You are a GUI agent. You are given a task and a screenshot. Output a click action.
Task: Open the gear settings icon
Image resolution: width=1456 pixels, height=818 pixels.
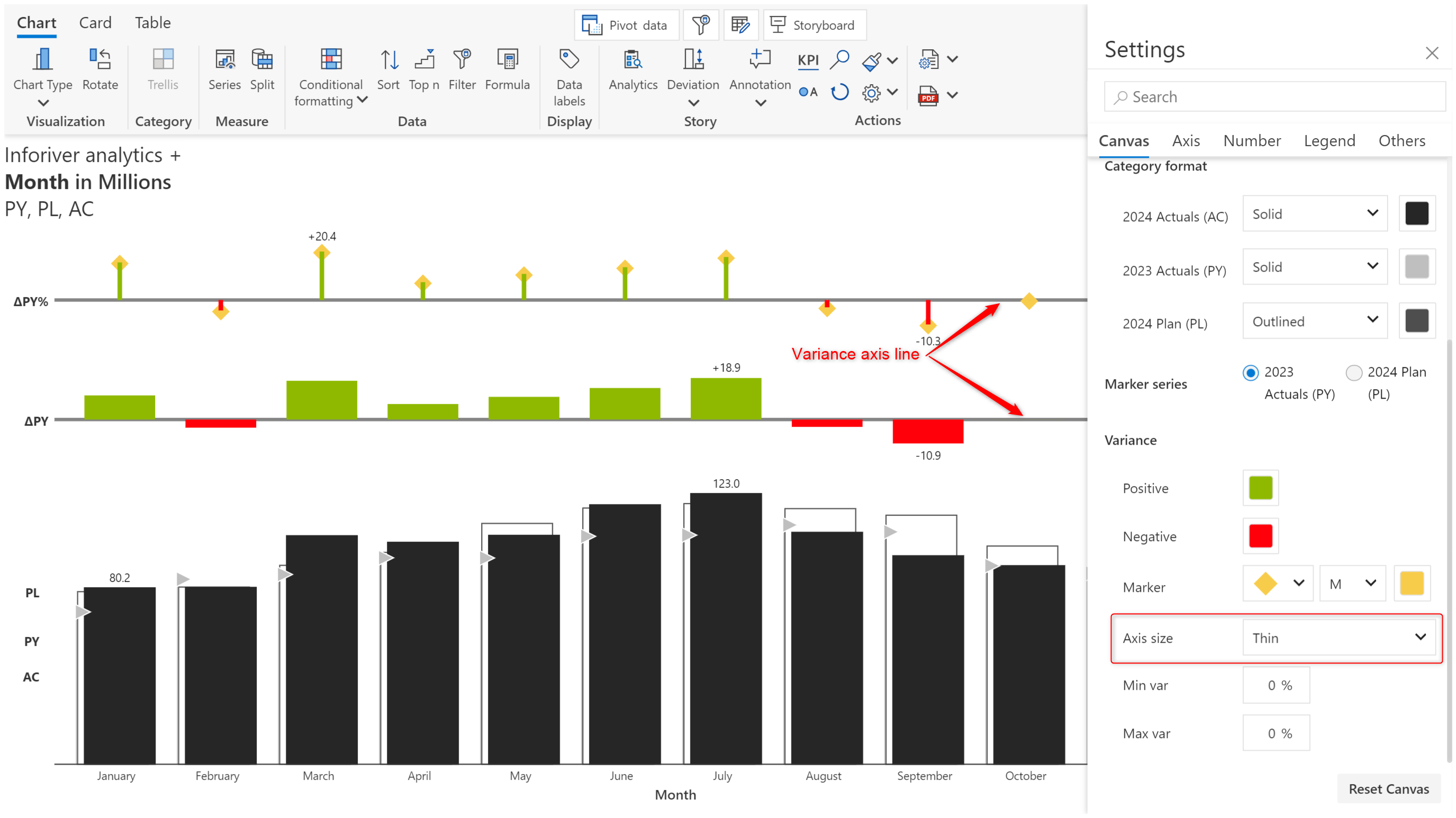[x=871, y=93]
